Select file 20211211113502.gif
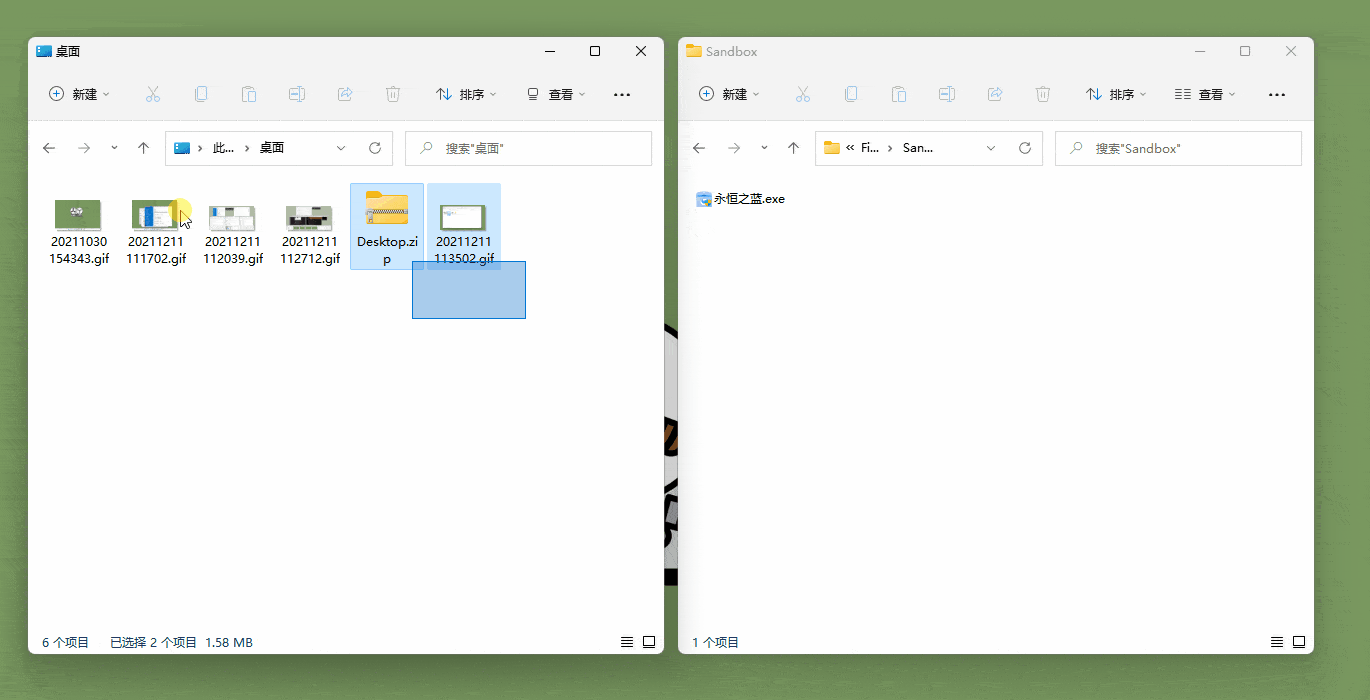Screen dimensions: 1370x700 point(464,227)
